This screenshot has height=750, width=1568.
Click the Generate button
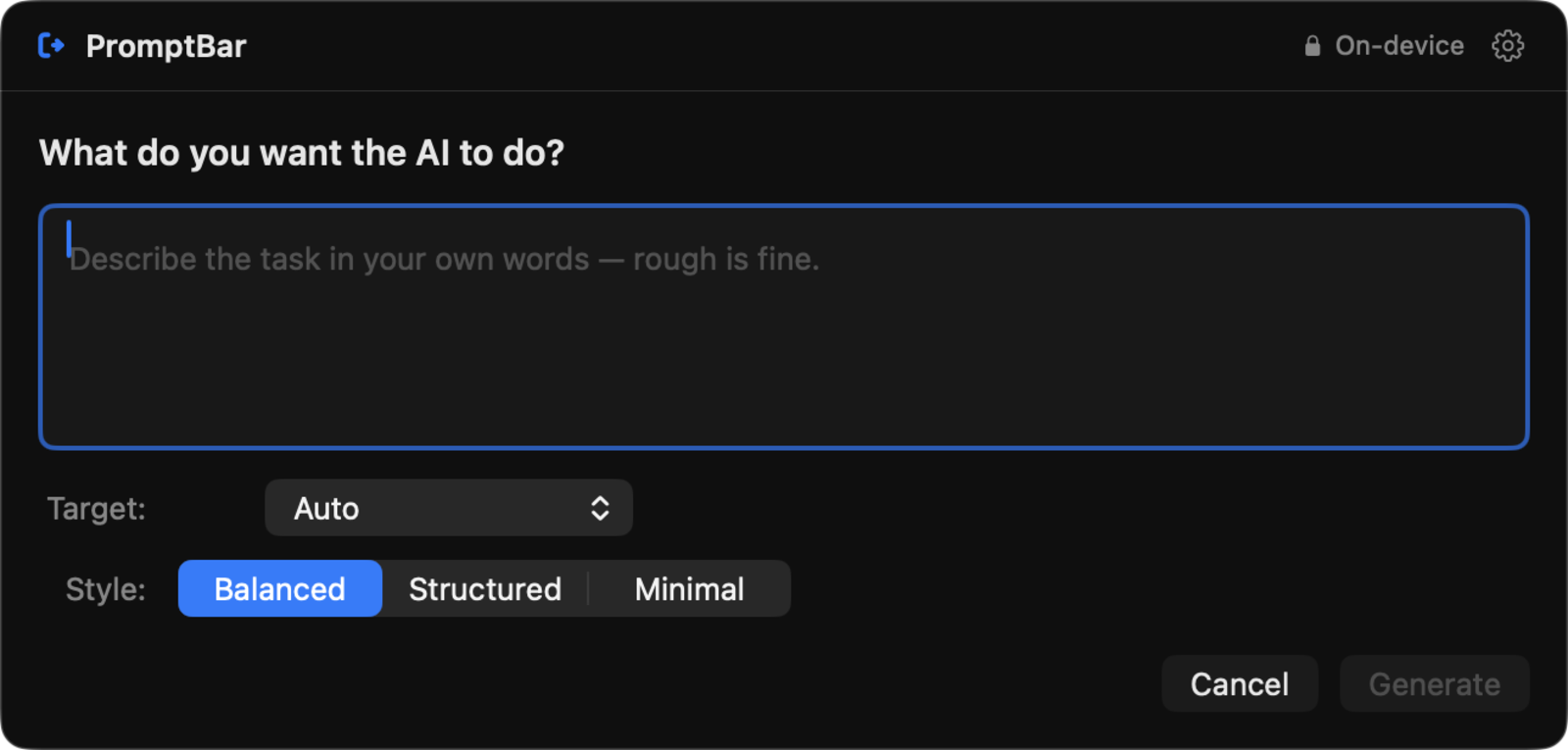(x=1435, y=683)
